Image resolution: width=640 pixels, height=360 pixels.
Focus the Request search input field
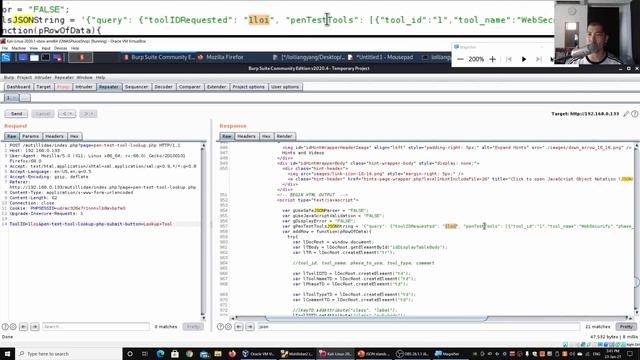96,327
